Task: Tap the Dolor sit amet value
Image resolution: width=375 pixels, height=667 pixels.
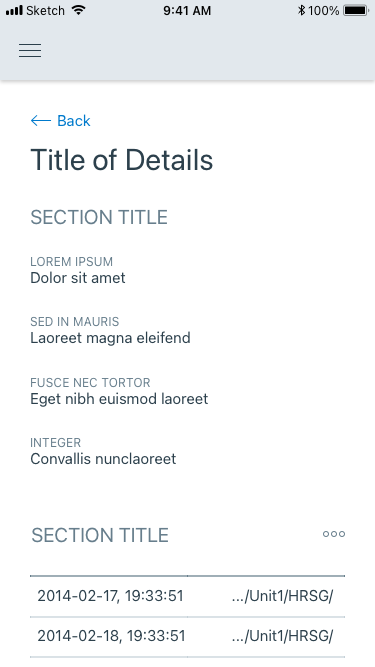Action: pos(78,278)
